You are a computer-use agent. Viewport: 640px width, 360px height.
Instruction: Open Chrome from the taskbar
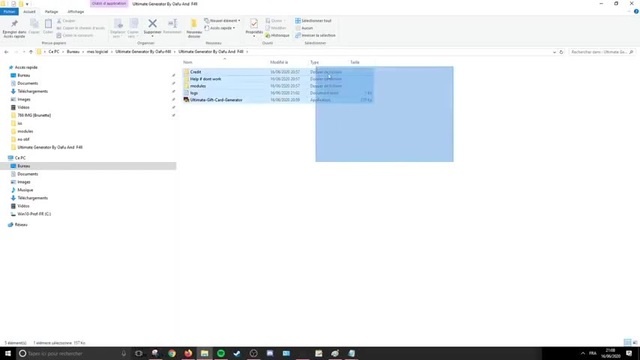pyautogui.click(x=172, y=353)
